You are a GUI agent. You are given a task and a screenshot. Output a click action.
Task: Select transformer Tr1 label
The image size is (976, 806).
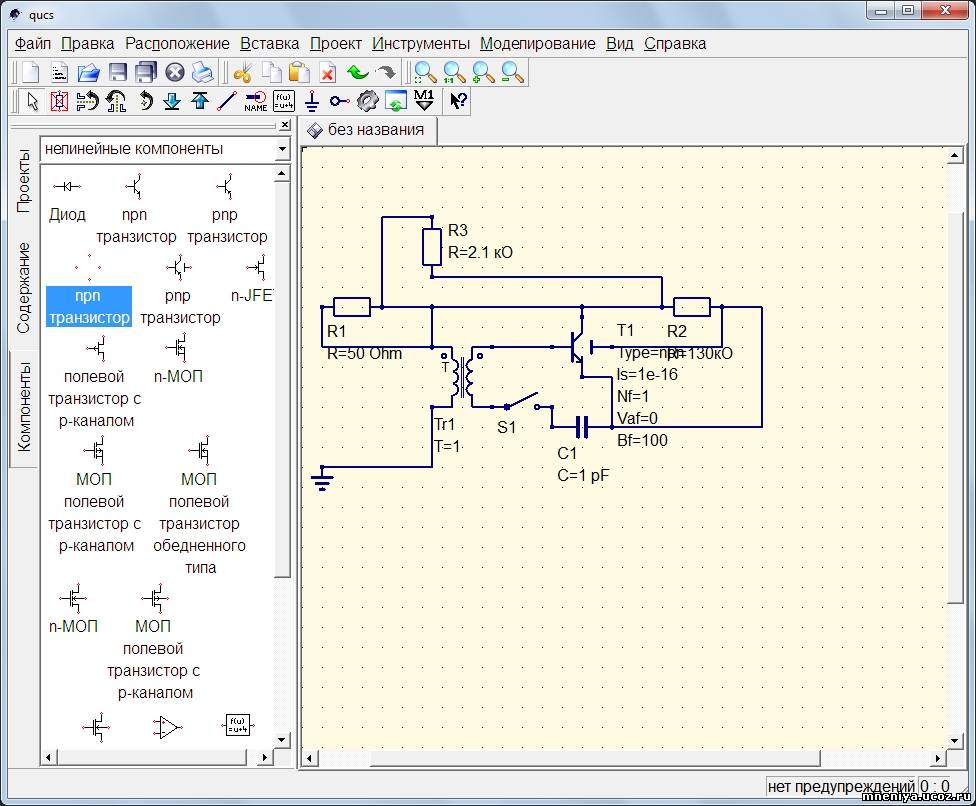pos(444,424)
